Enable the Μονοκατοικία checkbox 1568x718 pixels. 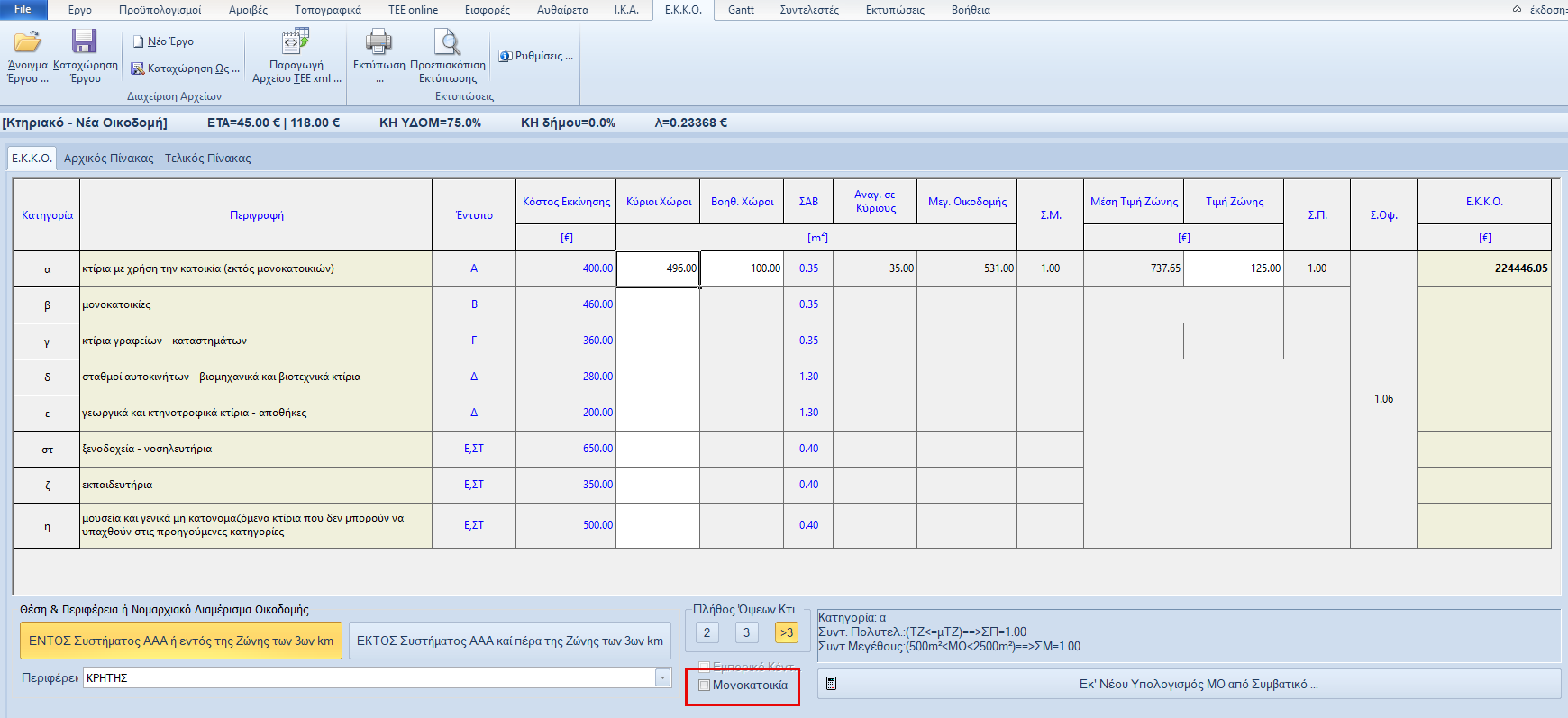pos(705,686)
